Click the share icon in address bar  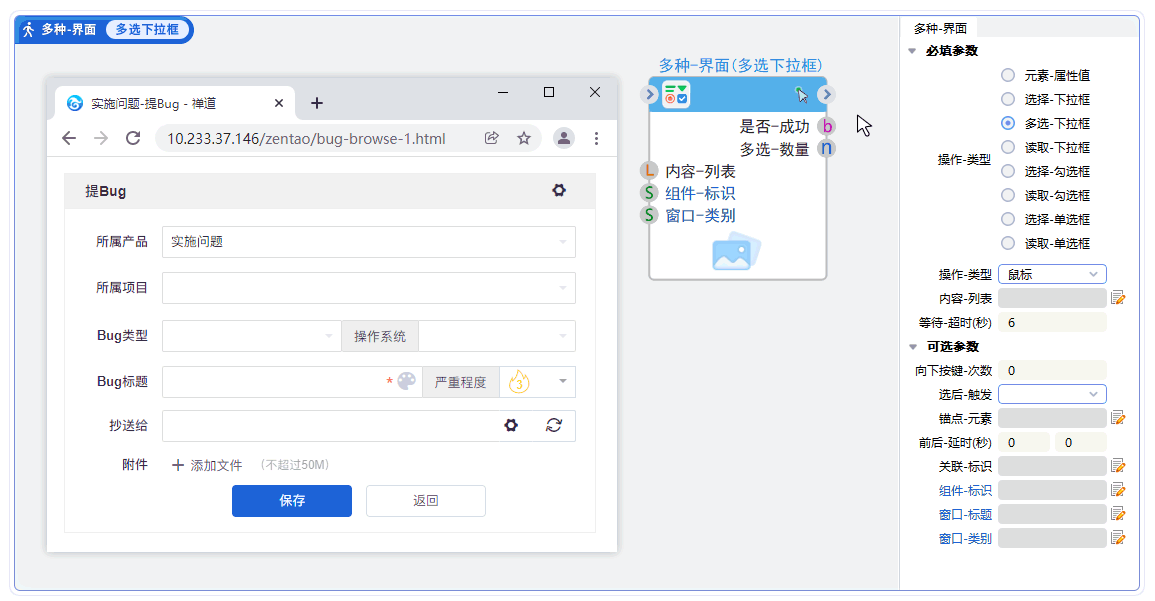(492, 138)
